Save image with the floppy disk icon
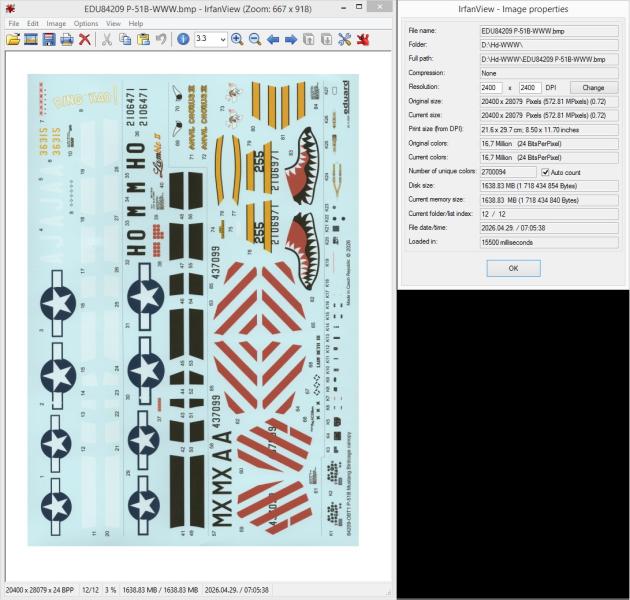This screenshot has width=630, height=600. tap(49, 39)
